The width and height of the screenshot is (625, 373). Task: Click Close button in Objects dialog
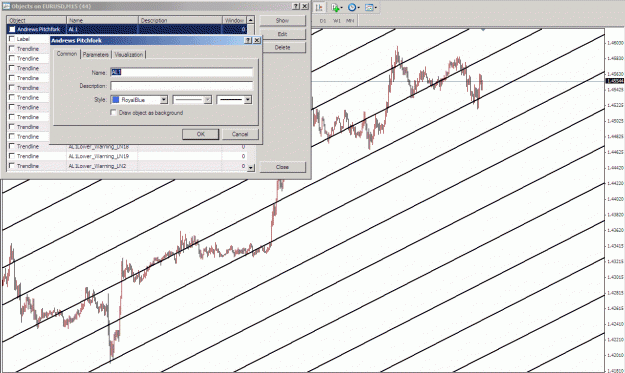click(282, 167)
